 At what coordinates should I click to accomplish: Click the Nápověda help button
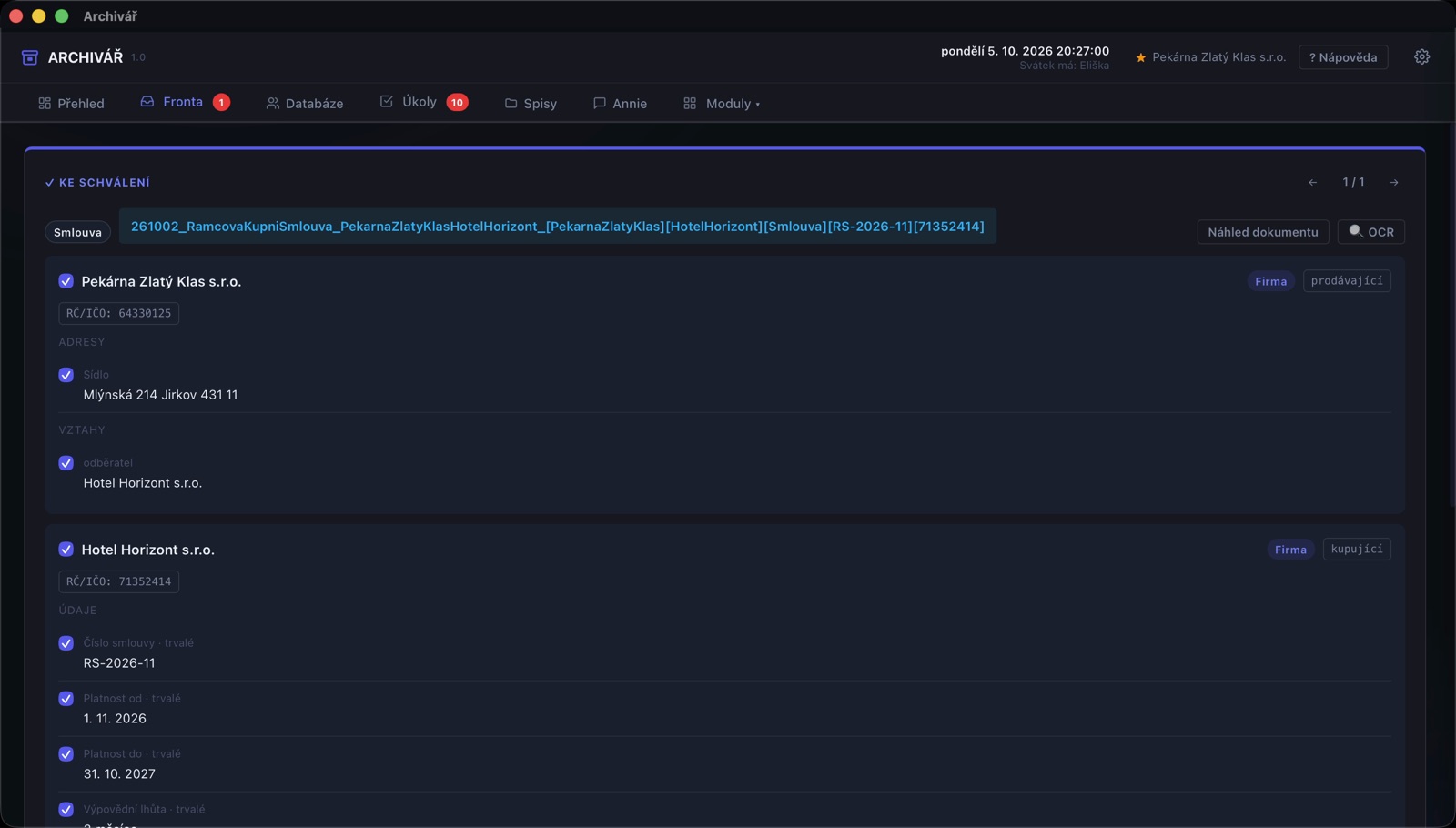(x=1343, y=57)
